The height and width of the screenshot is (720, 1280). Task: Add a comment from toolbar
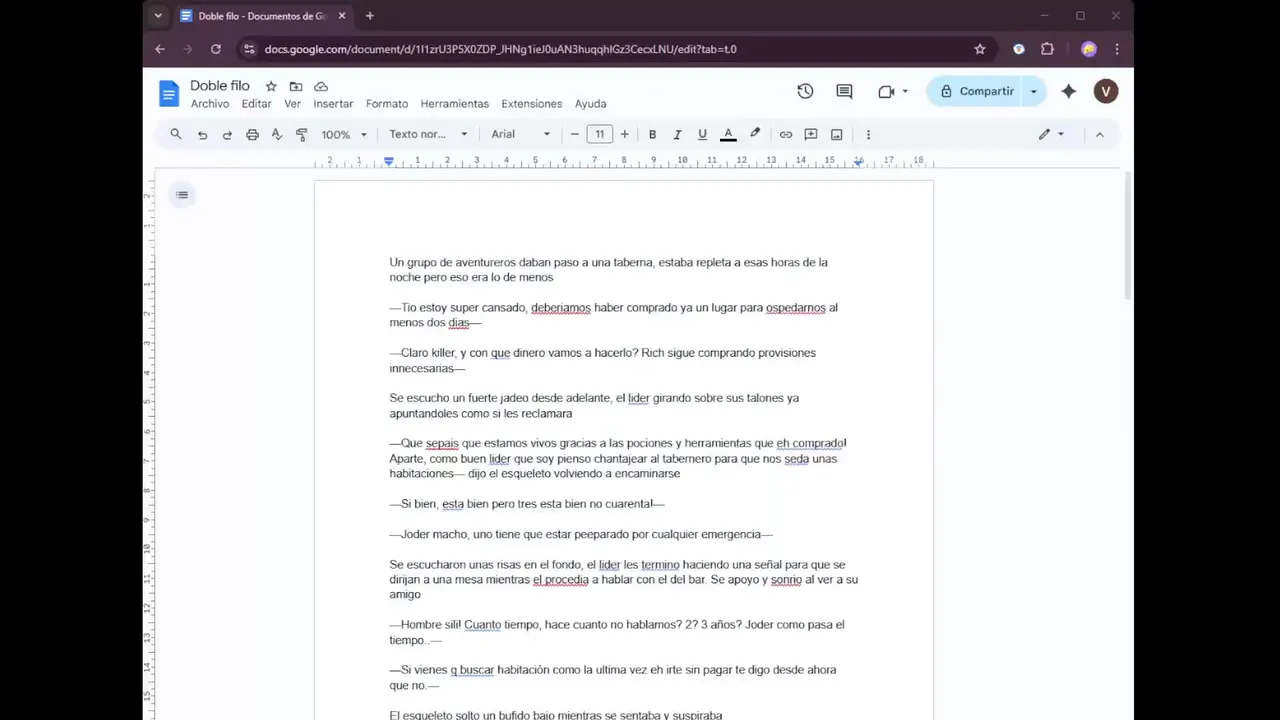click(811, 134)
